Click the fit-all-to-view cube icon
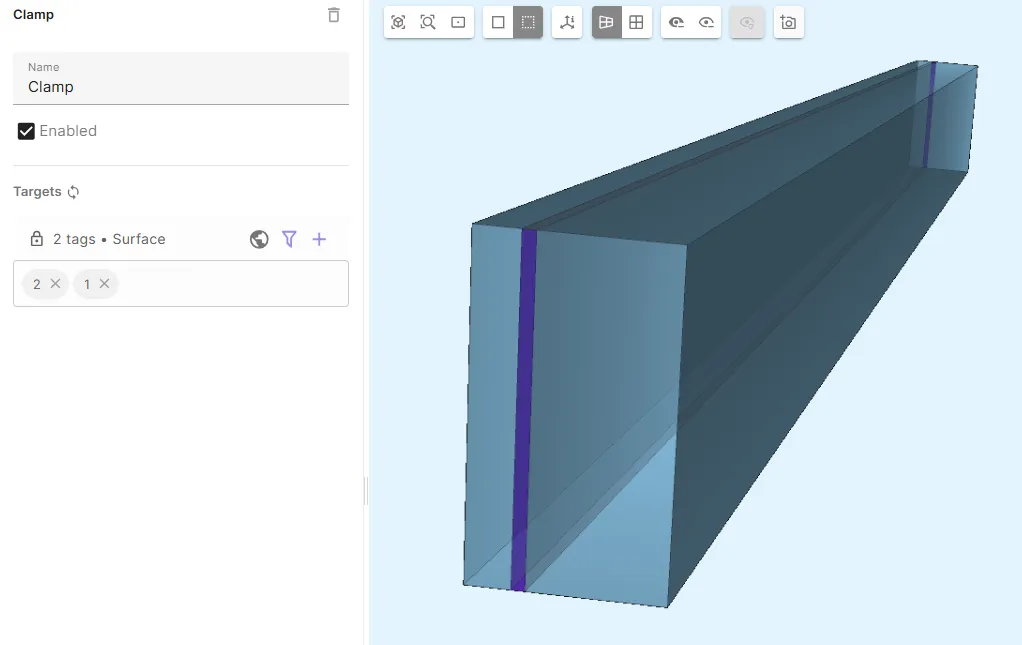Screen dimensions: 1022x645 click(398, 22)
